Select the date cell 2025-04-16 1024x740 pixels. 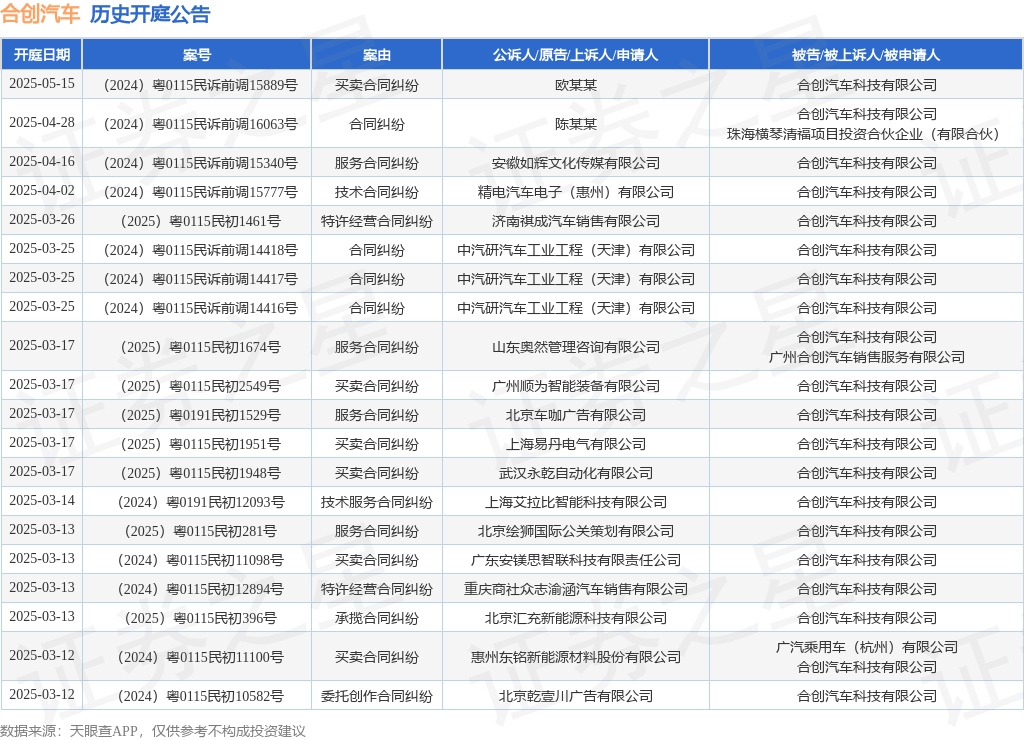pos(42,162)
